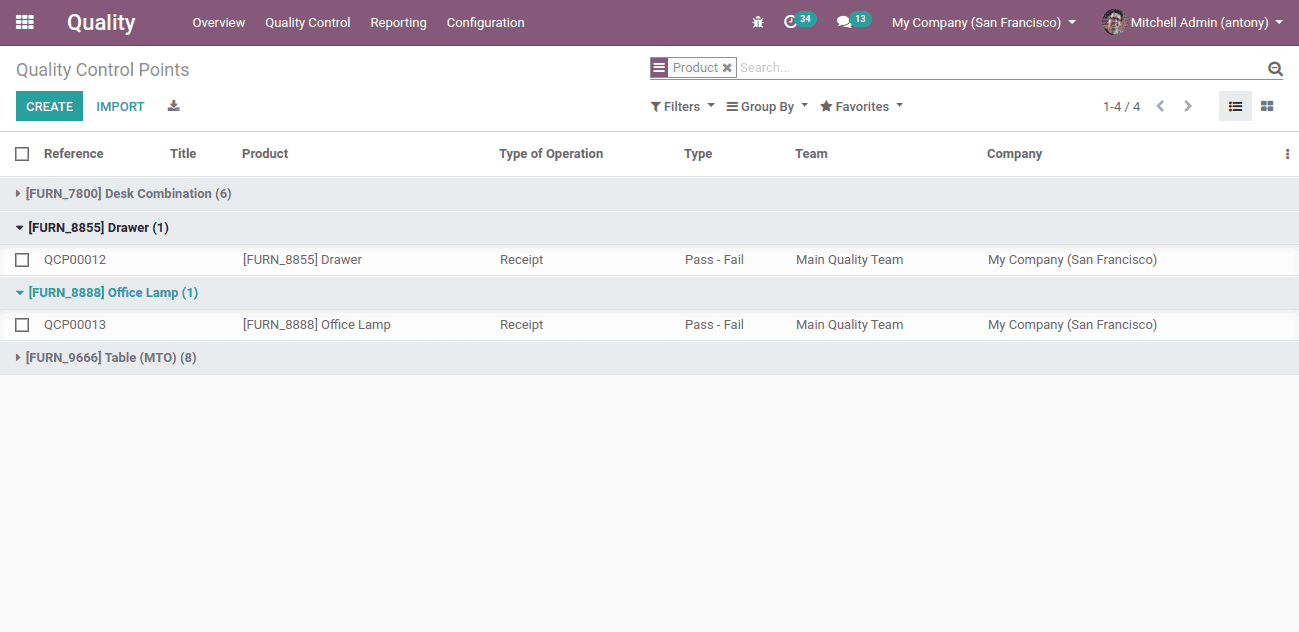Open optional columns menu
Viewport: 1299px width, 632px height.
[1287, 154]
